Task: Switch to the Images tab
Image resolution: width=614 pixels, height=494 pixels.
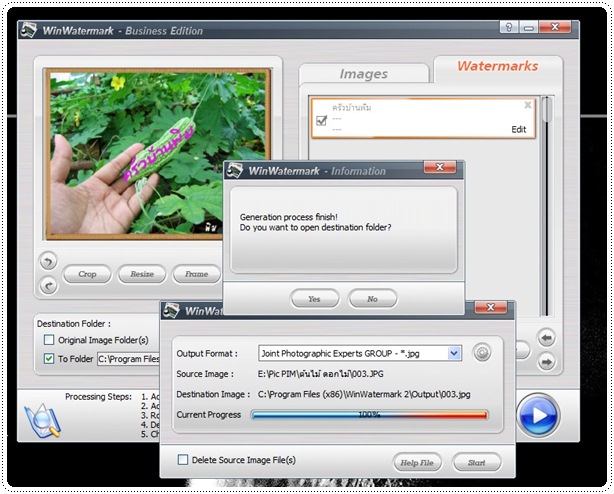Action: (x=363, y=74)
